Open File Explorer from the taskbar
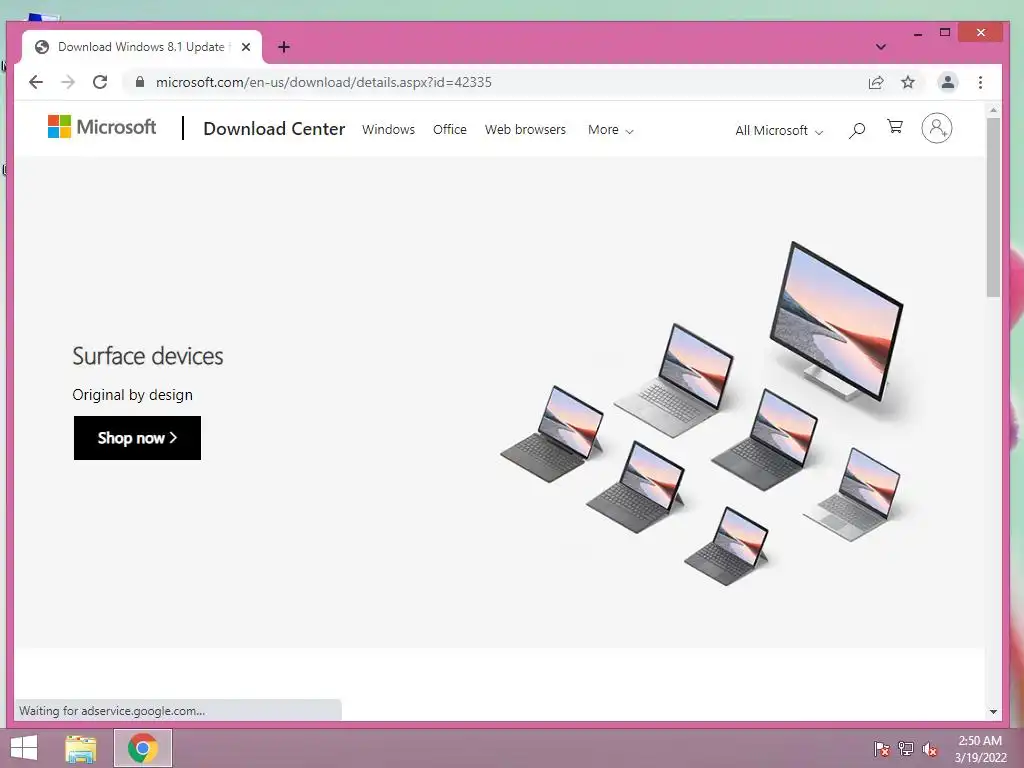 [x=81, y=748]
